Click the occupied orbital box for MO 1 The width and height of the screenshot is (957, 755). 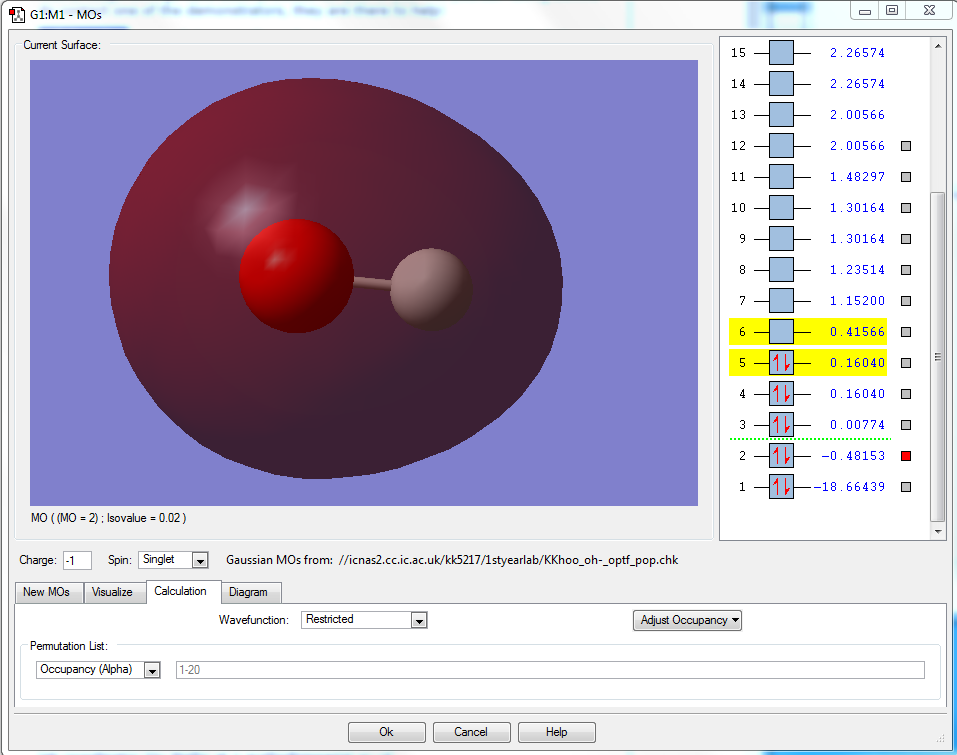pyautogui.click(x=781, y=487)
